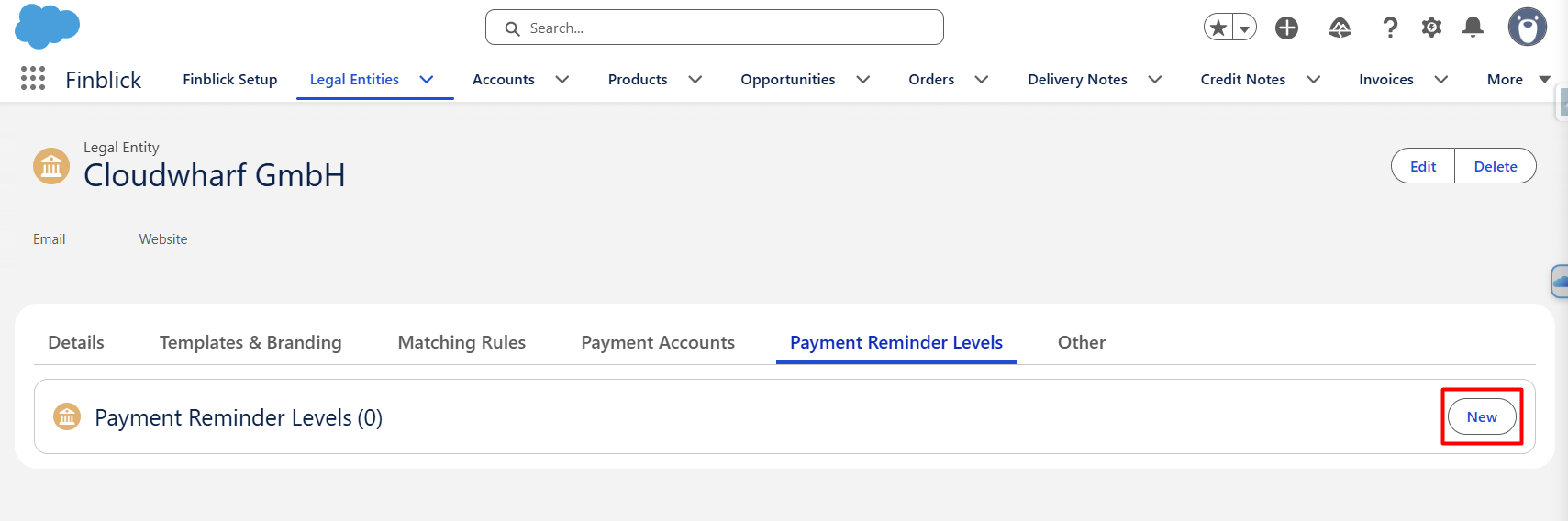Click the Salesforce cloud logo

pyautogui.click(x=48, y=27)
